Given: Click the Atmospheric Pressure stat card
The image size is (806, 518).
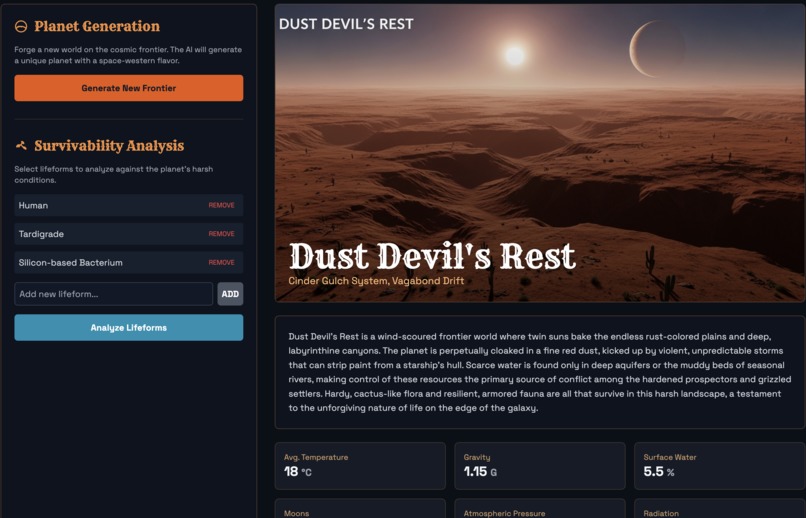Looking at the screenshot, I should tap(540, 508).
